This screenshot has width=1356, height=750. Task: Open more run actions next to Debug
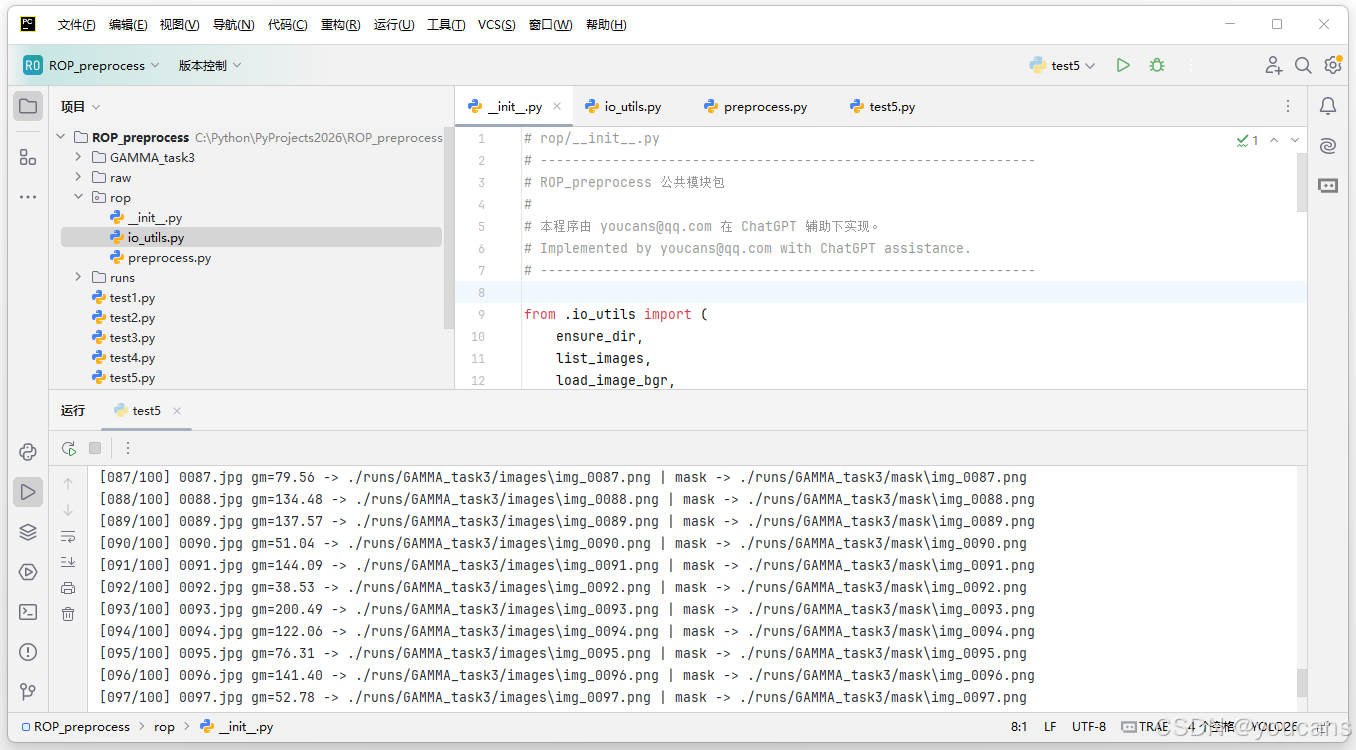[1191, 65]
